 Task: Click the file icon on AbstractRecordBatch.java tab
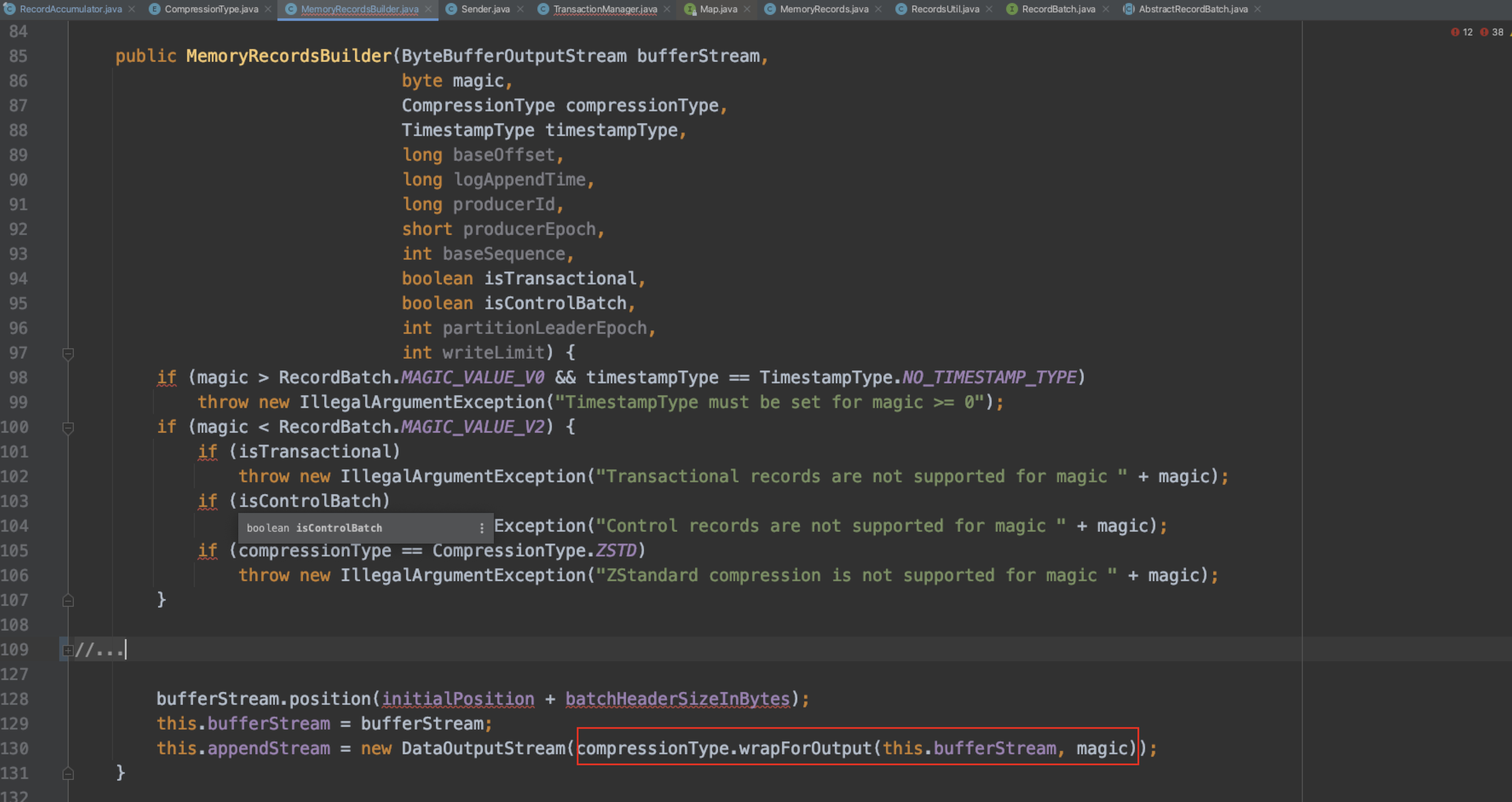[1128, 9]
